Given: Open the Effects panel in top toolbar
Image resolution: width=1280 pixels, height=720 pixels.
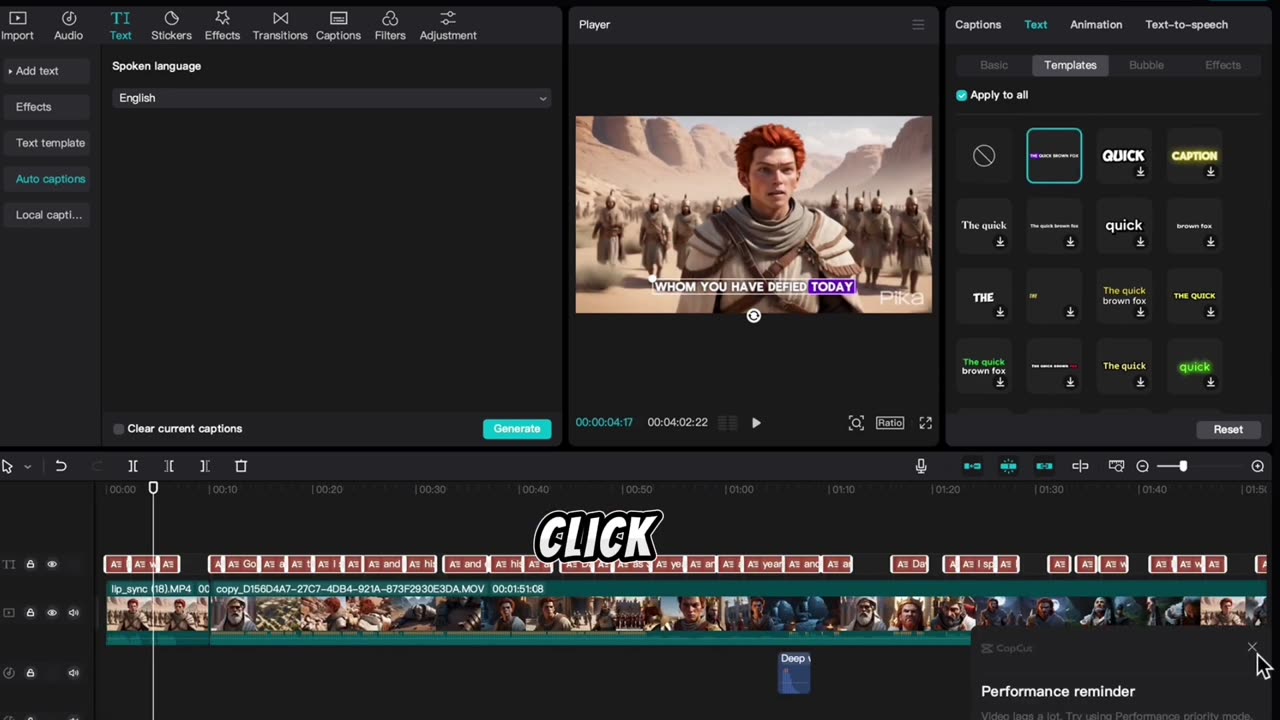Looking at the screenshot, I should pyautogui.click(x=222, y=25).
